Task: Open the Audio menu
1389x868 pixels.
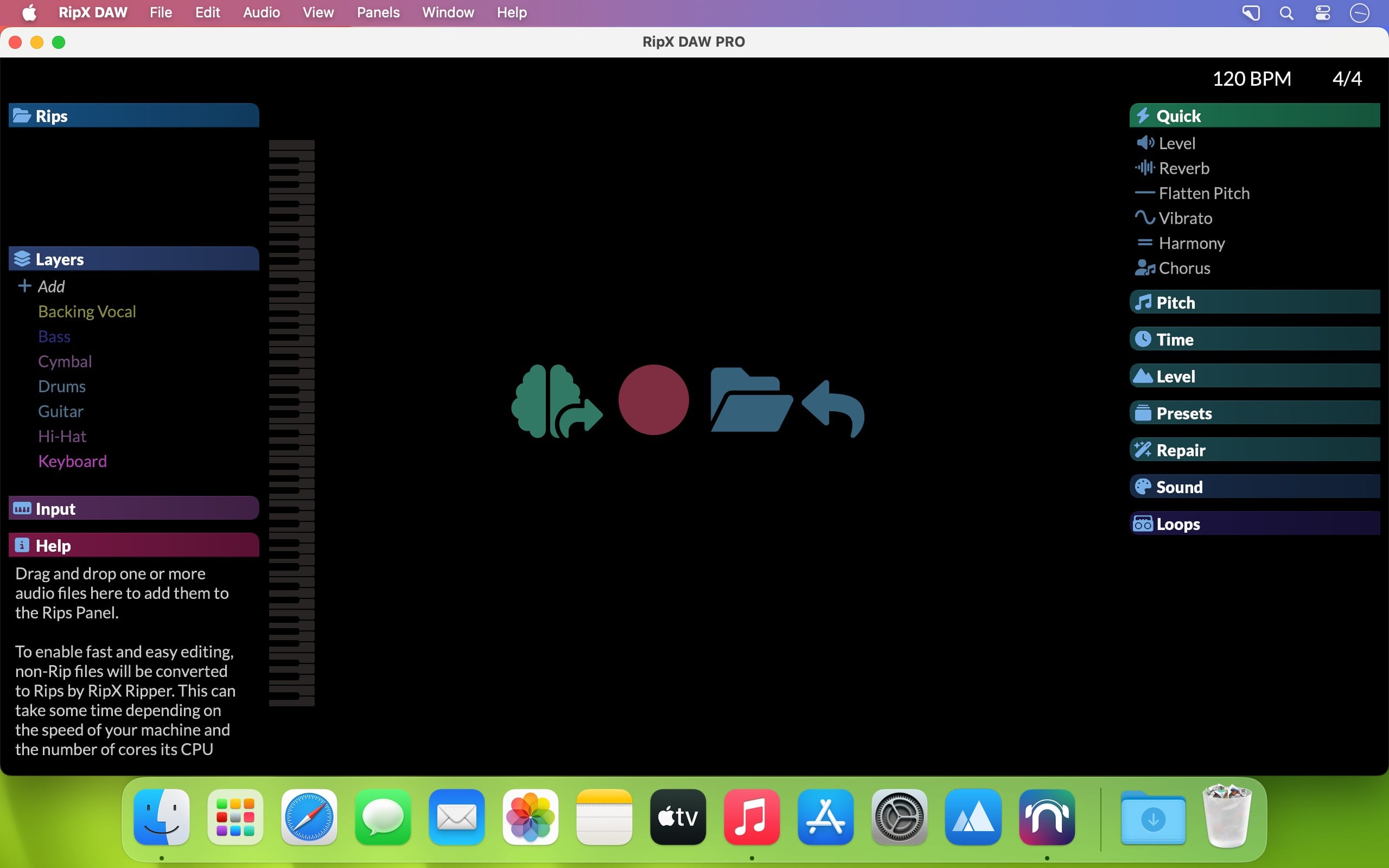Action: click(261, 12)
